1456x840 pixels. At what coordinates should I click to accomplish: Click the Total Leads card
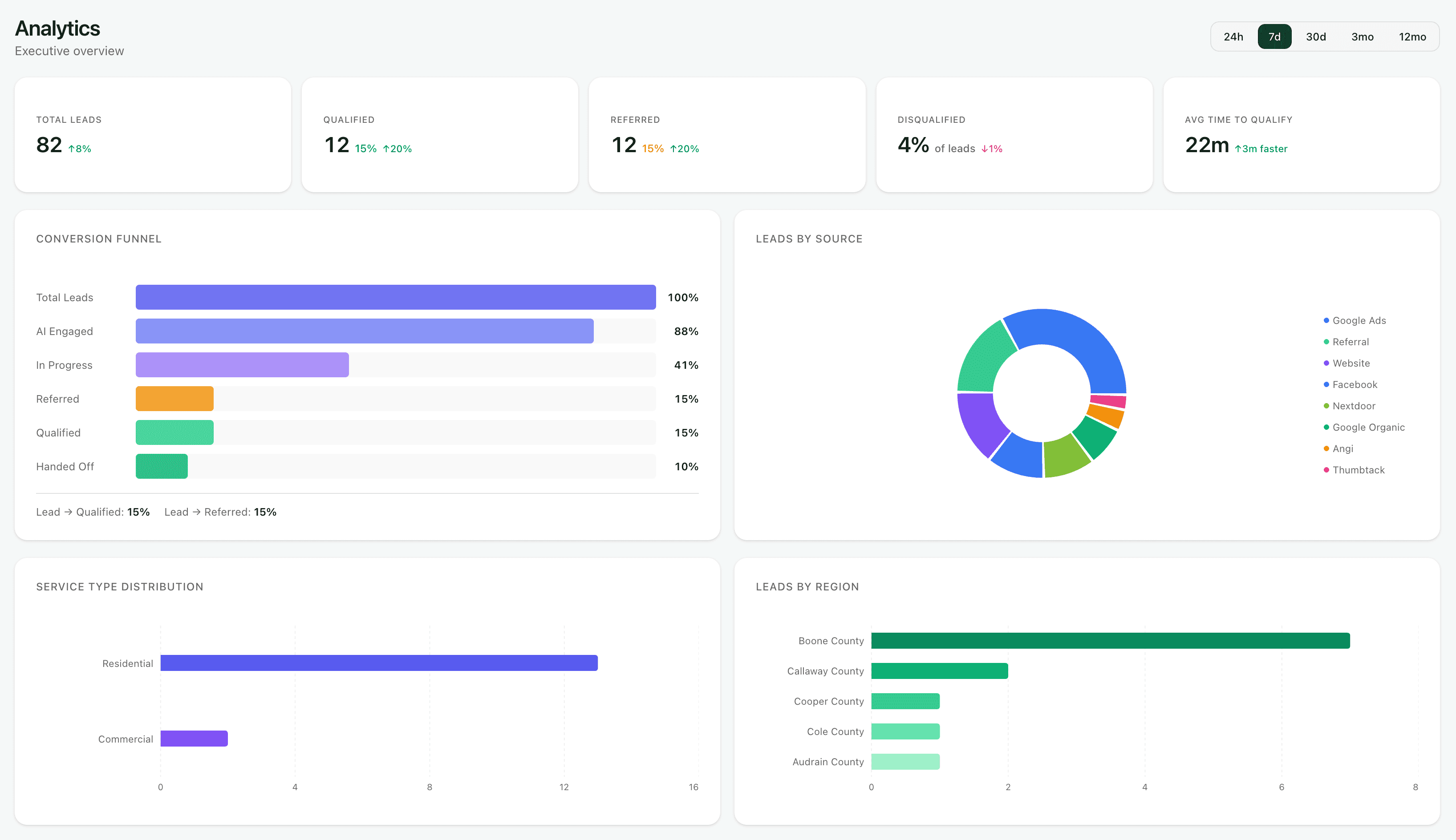point(152,134)
